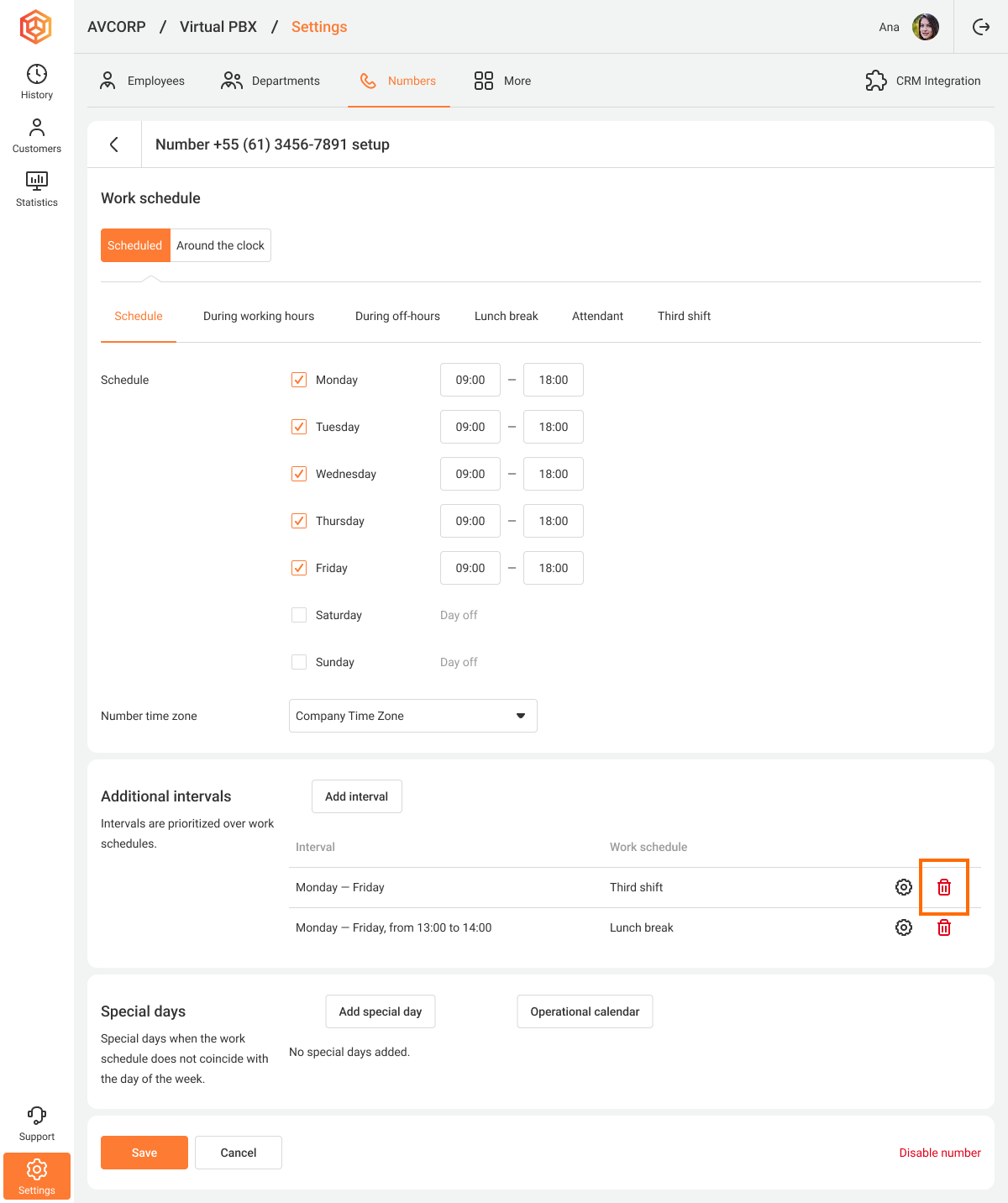Click the More grid icon

[x=483, y=81]
